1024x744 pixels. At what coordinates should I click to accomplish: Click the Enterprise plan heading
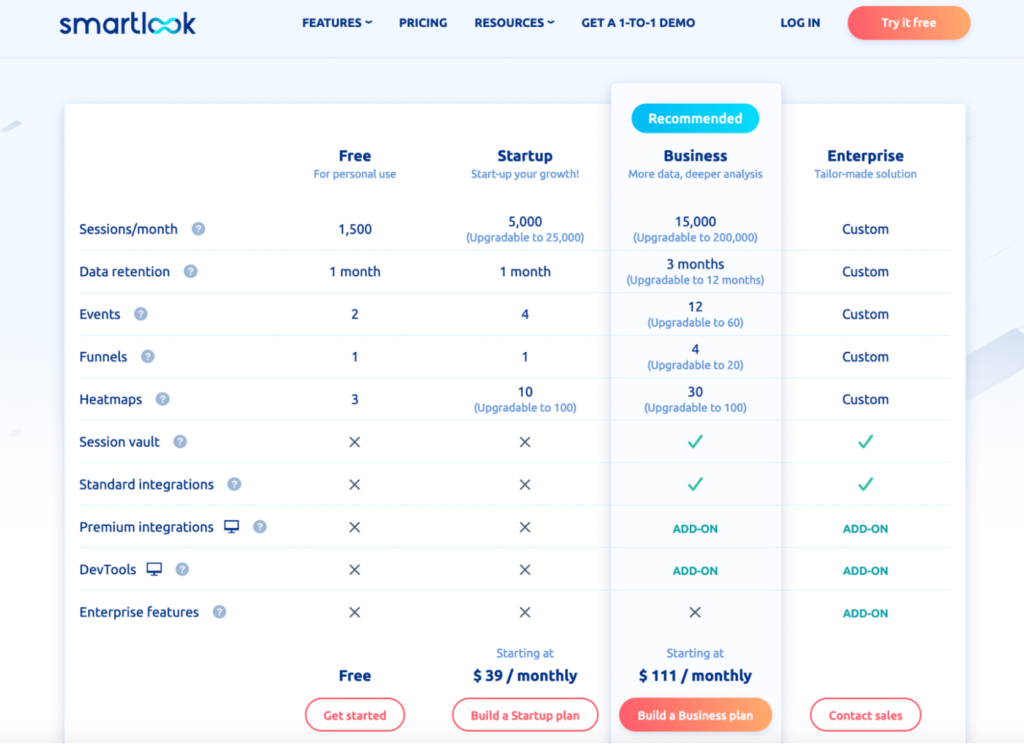click(x=865, y=155)
